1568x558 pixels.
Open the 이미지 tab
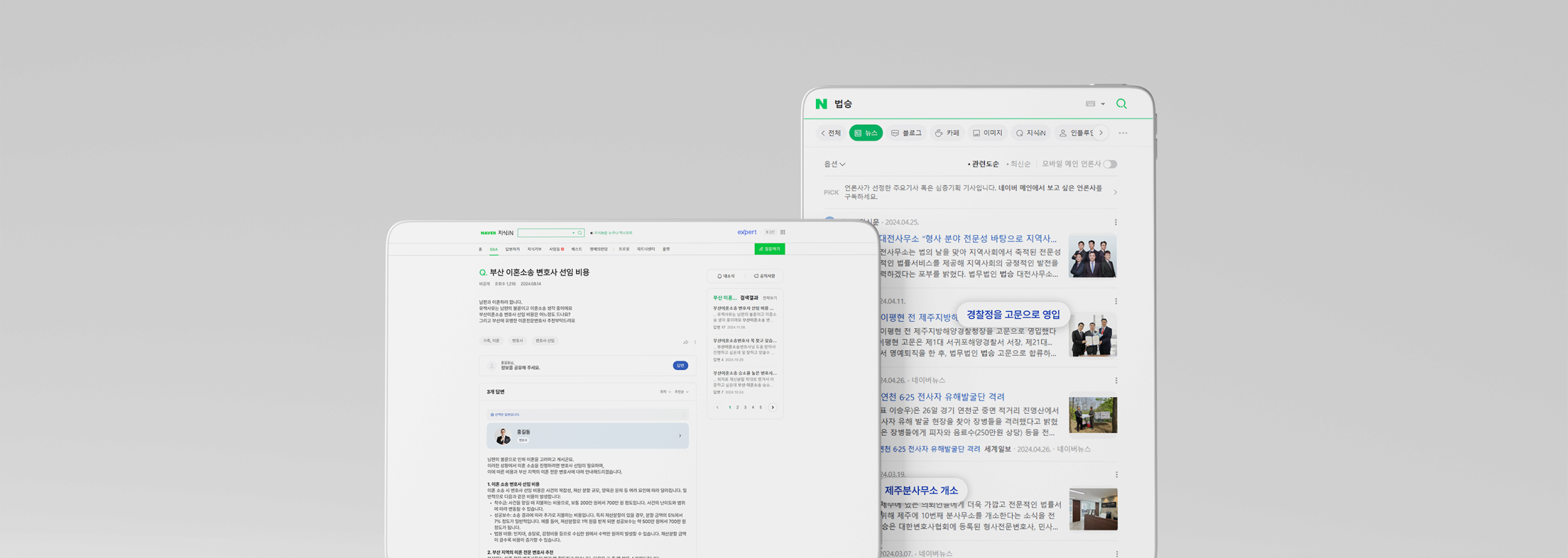[987, 133]
